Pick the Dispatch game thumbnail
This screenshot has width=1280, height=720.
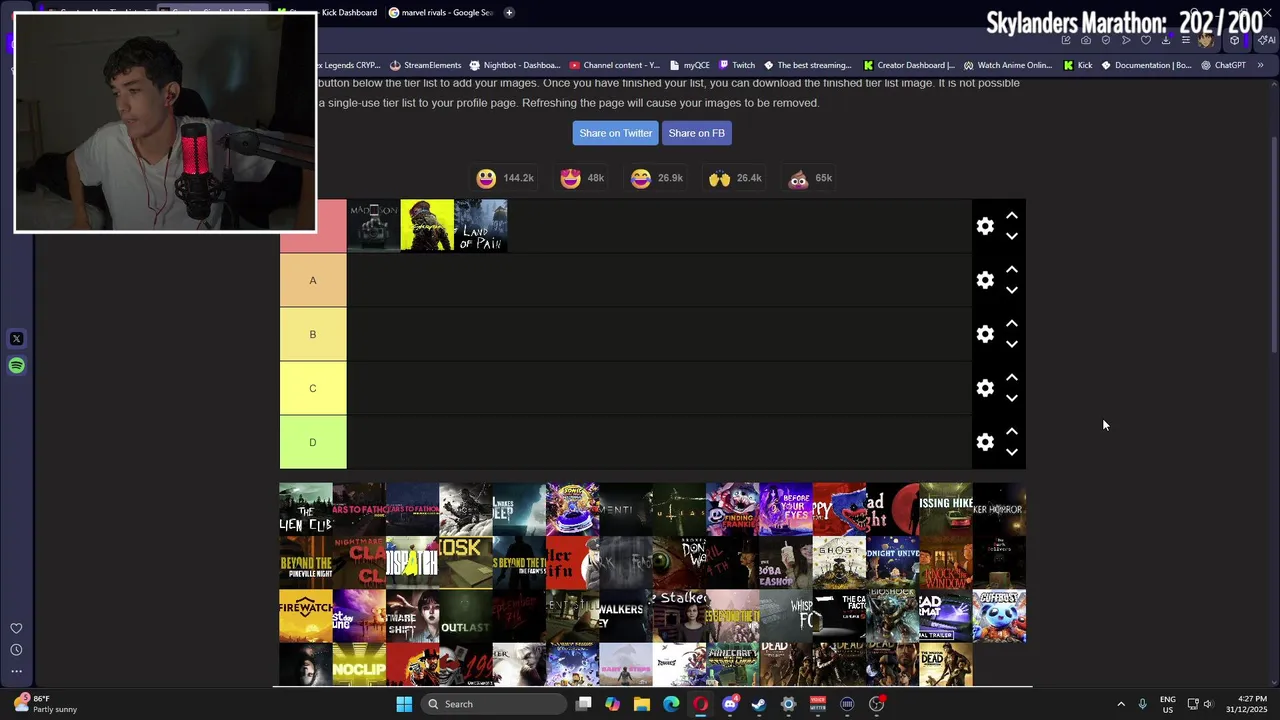(x=413, y=563)
